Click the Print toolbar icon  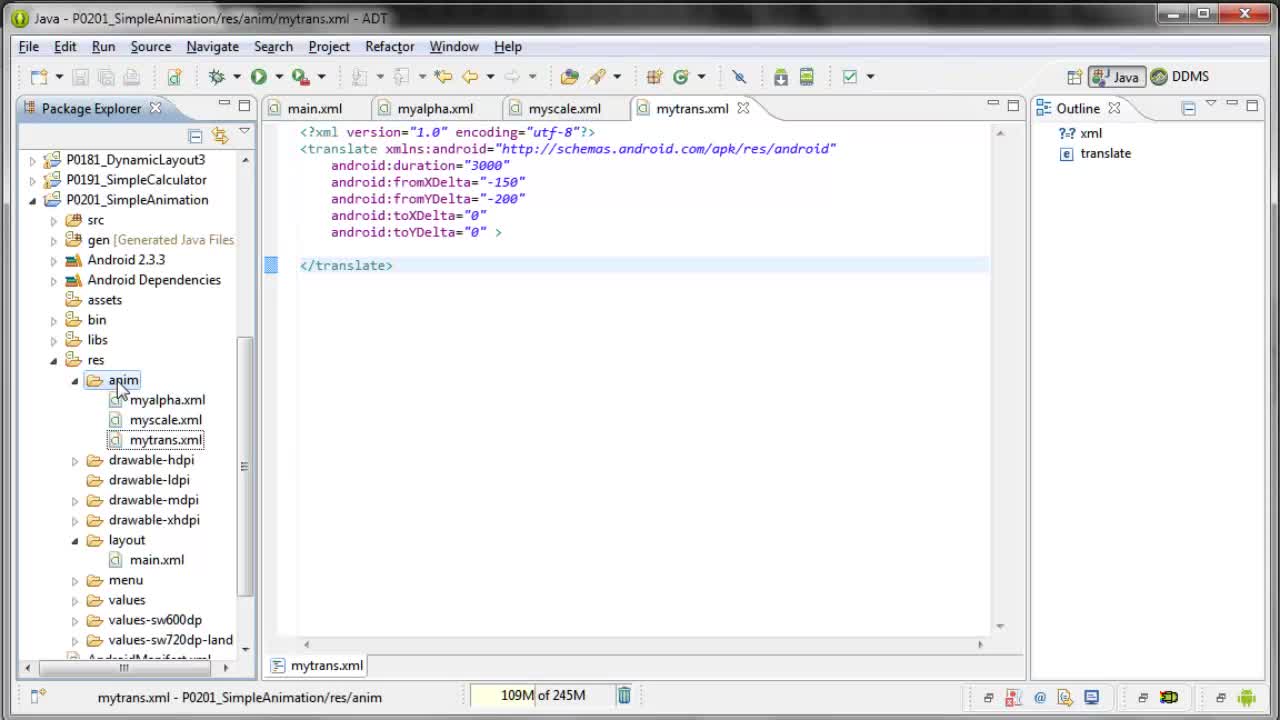click(x=131, y=77)
